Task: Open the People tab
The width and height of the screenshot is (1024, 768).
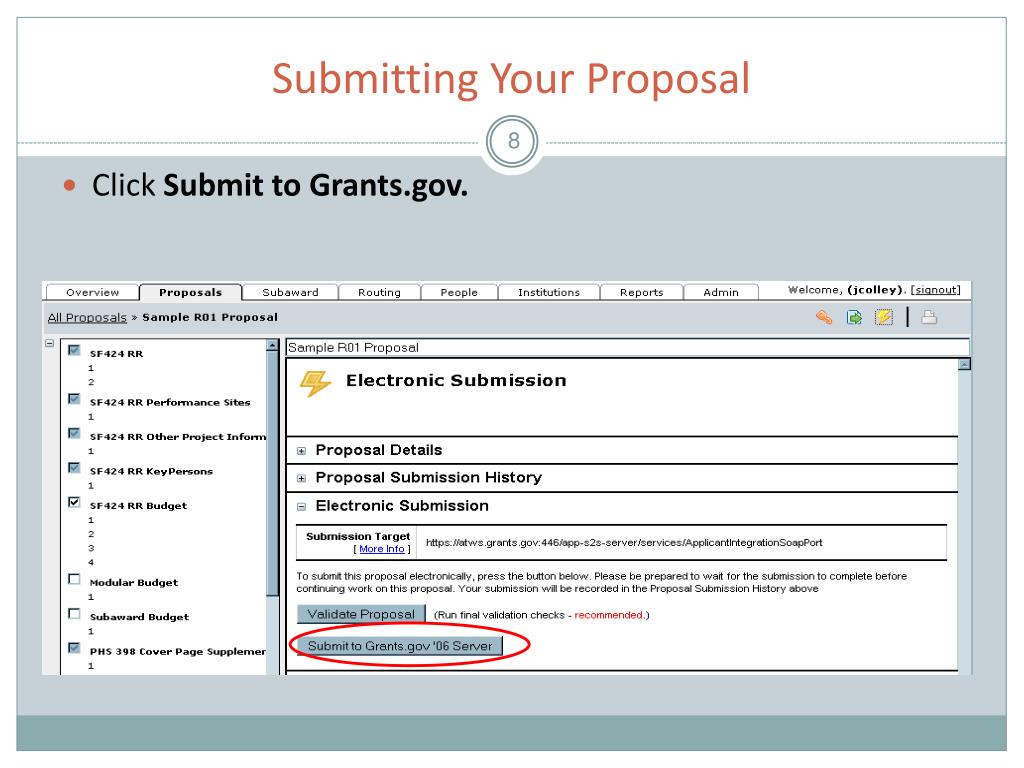Action: [459, 293]
